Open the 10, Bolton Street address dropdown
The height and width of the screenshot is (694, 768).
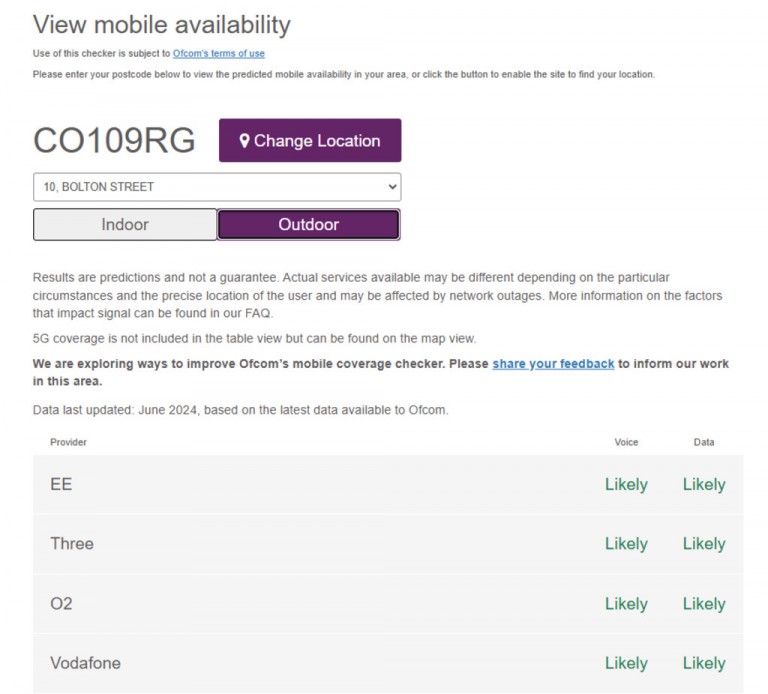tap(216, 187)
